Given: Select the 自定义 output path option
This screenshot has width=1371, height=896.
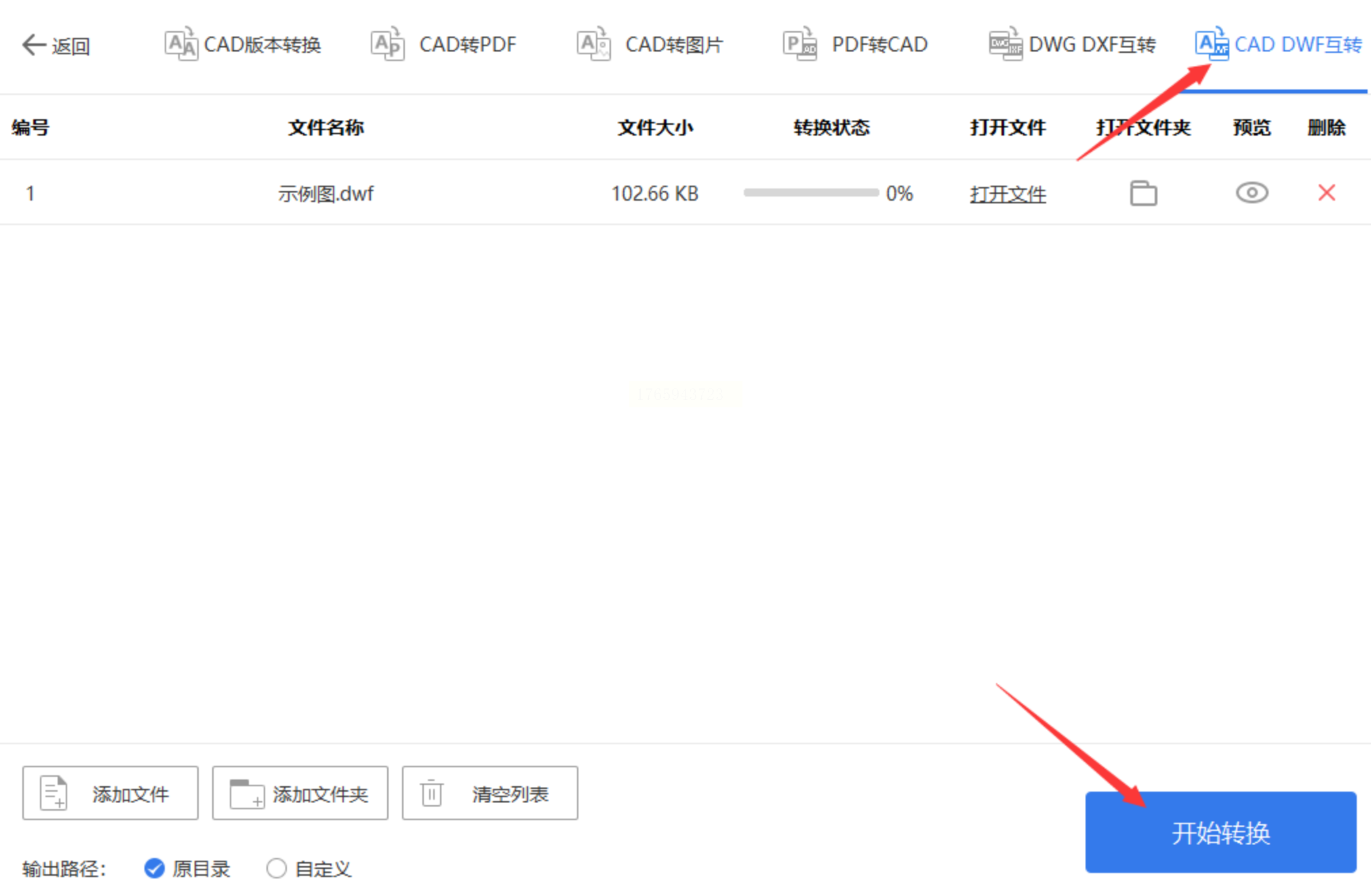Looking at the screenshot, I should [276, 868].
